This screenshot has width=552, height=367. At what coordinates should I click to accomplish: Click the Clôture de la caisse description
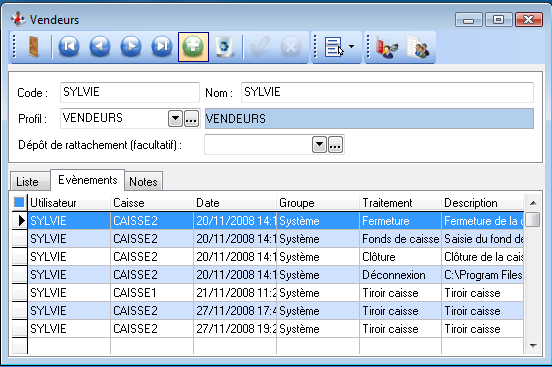tap(483, 257)
